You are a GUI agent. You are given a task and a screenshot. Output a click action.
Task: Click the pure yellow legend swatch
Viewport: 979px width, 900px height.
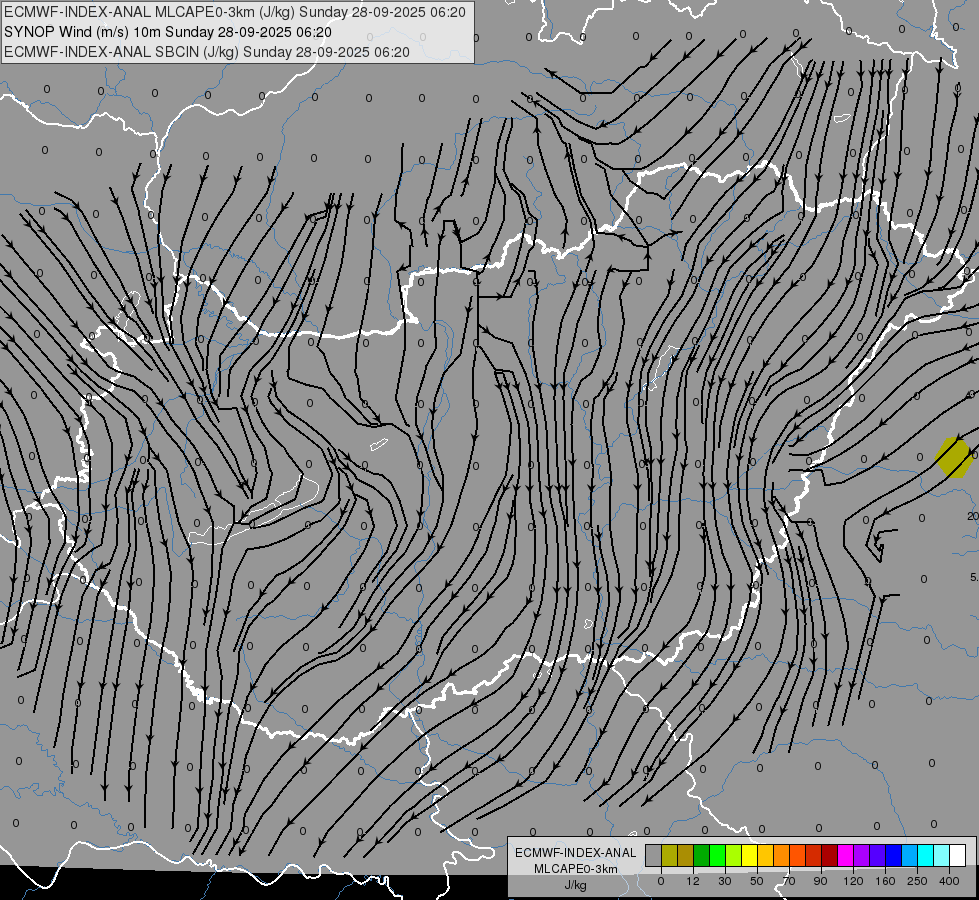pos(750,855)
